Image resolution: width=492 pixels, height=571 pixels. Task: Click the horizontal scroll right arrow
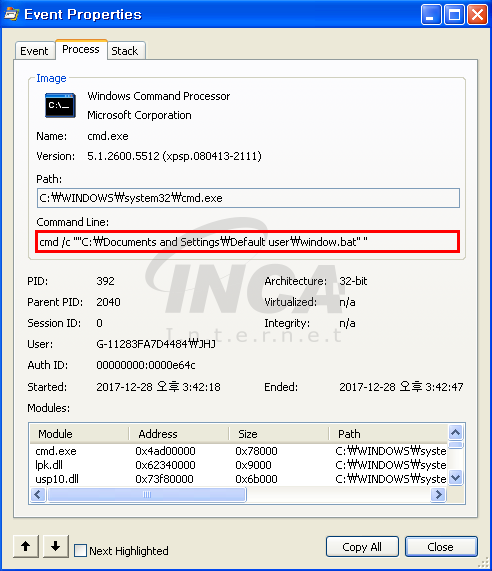[438, 495]
